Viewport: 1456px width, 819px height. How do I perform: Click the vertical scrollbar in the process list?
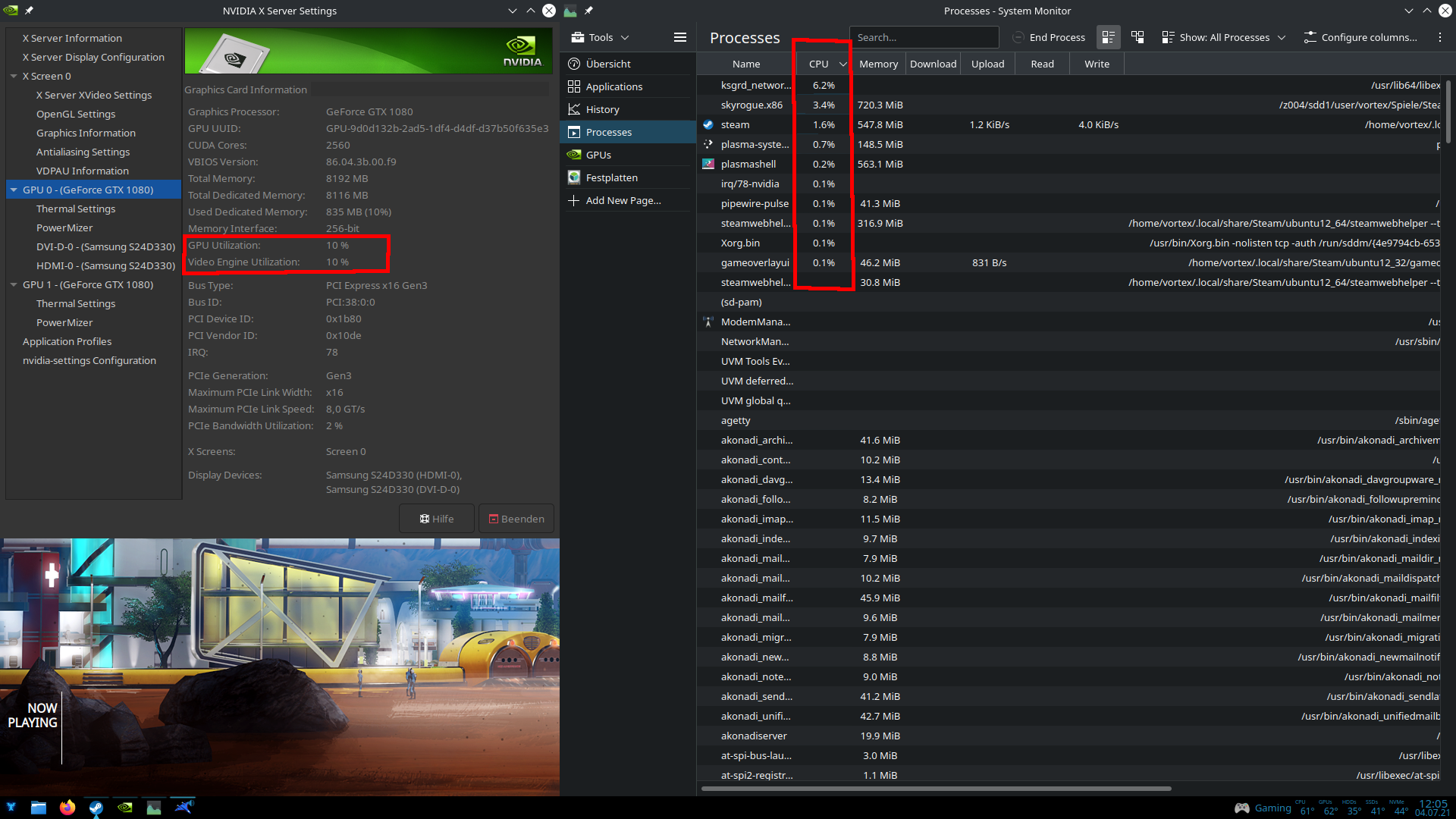1448,112
